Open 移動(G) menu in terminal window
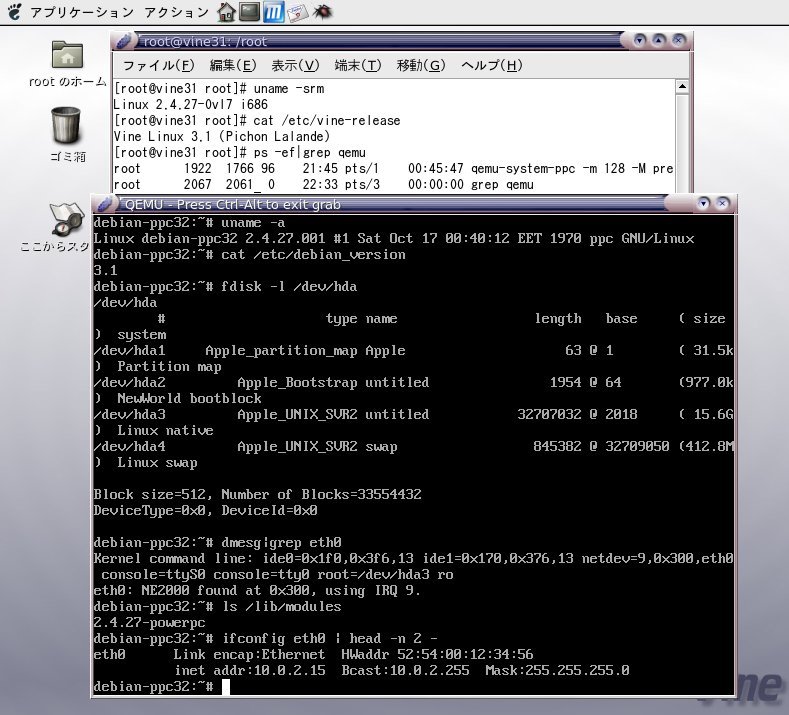Image resolution: width=789 pixels, height=715 pixels. coord(421,65)
